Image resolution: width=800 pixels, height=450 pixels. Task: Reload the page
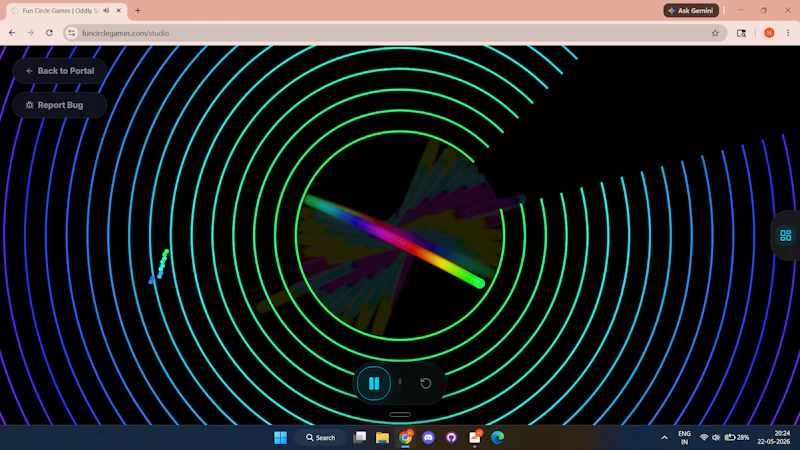pos(49,33)
